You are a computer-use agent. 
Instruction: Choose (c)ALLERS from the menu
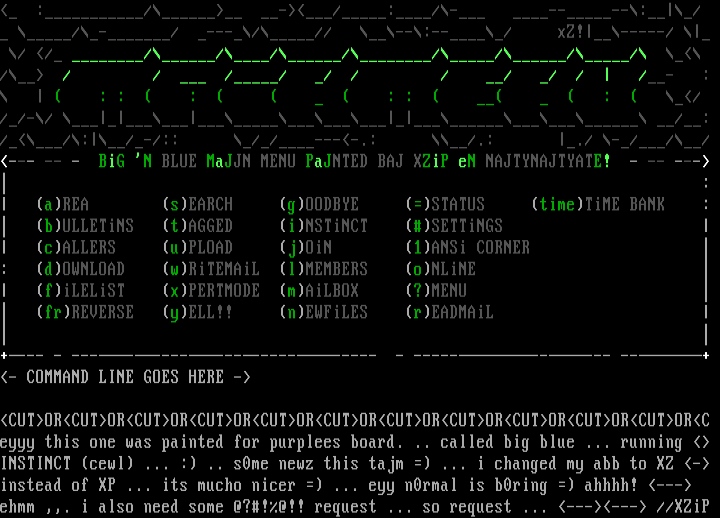(x=75, y=247)
